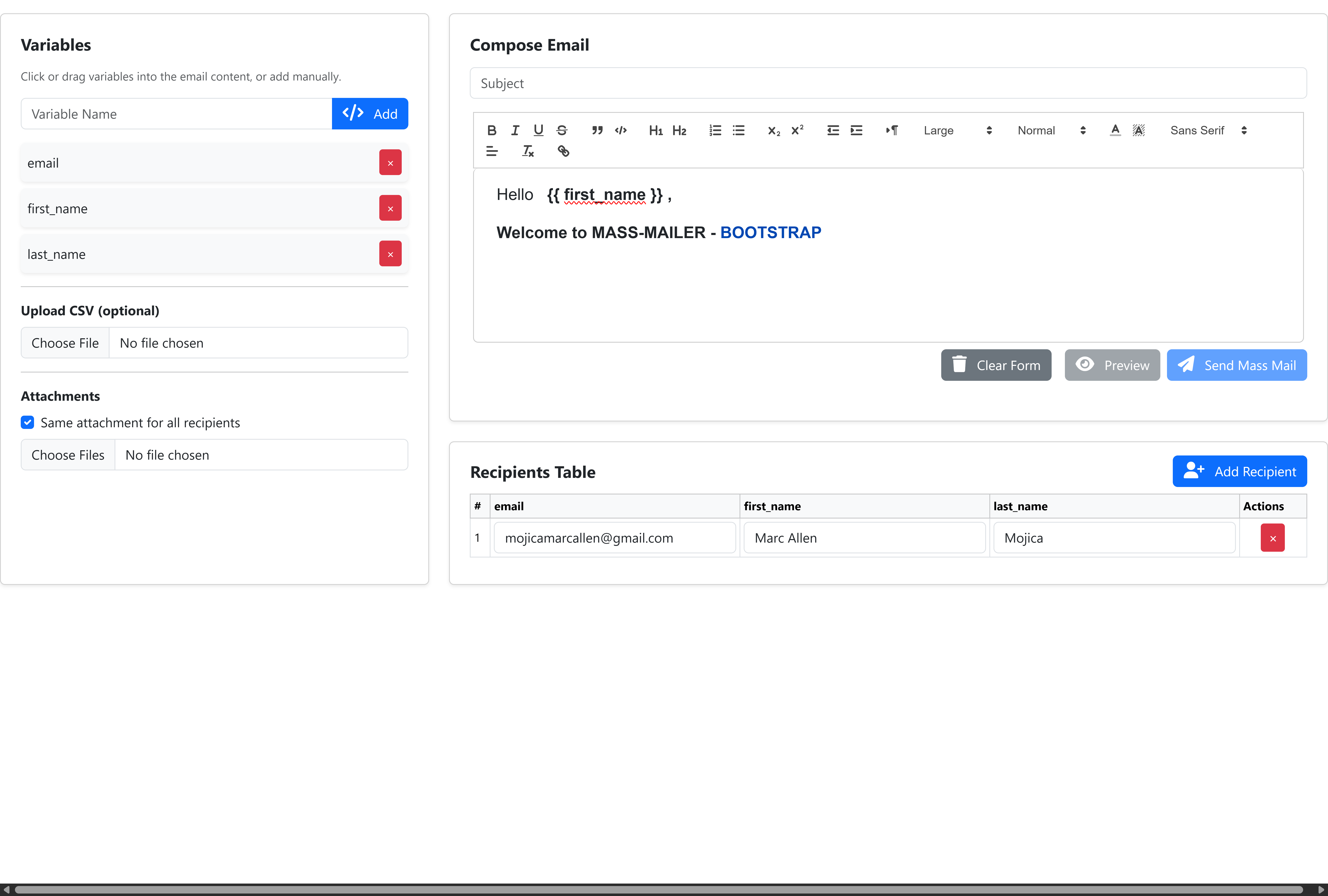Increase indent of selected text
This screenshot has width=1328, height=896.
tap(856, 130)
